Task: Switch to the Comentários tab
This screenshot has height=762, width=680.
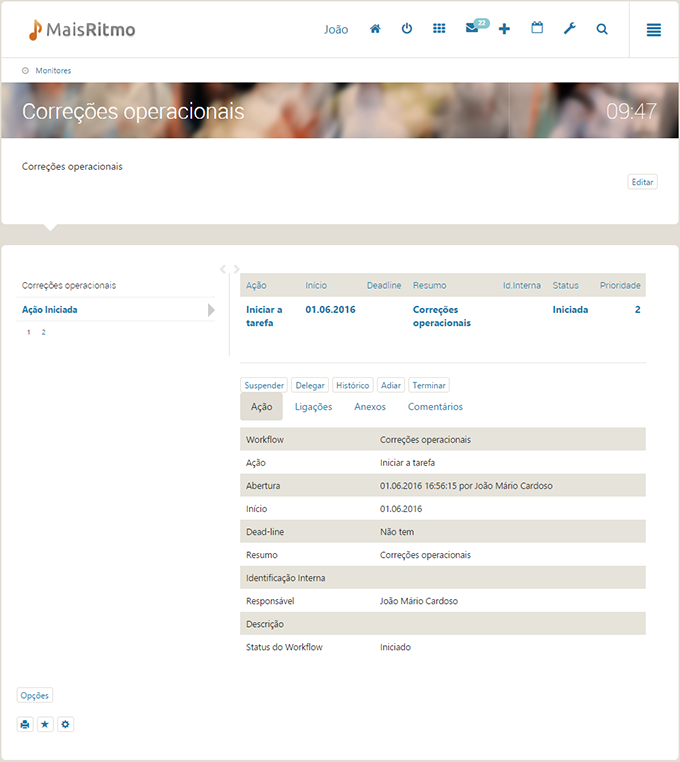Action: pos(435,407)
